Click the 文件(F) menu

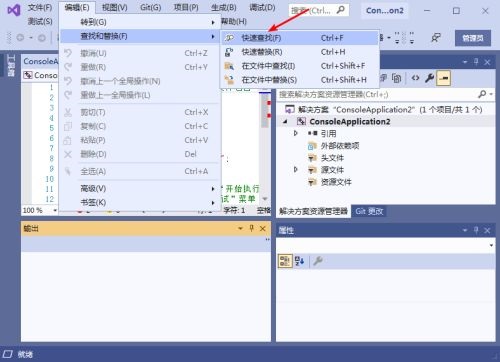pos(40,7)
